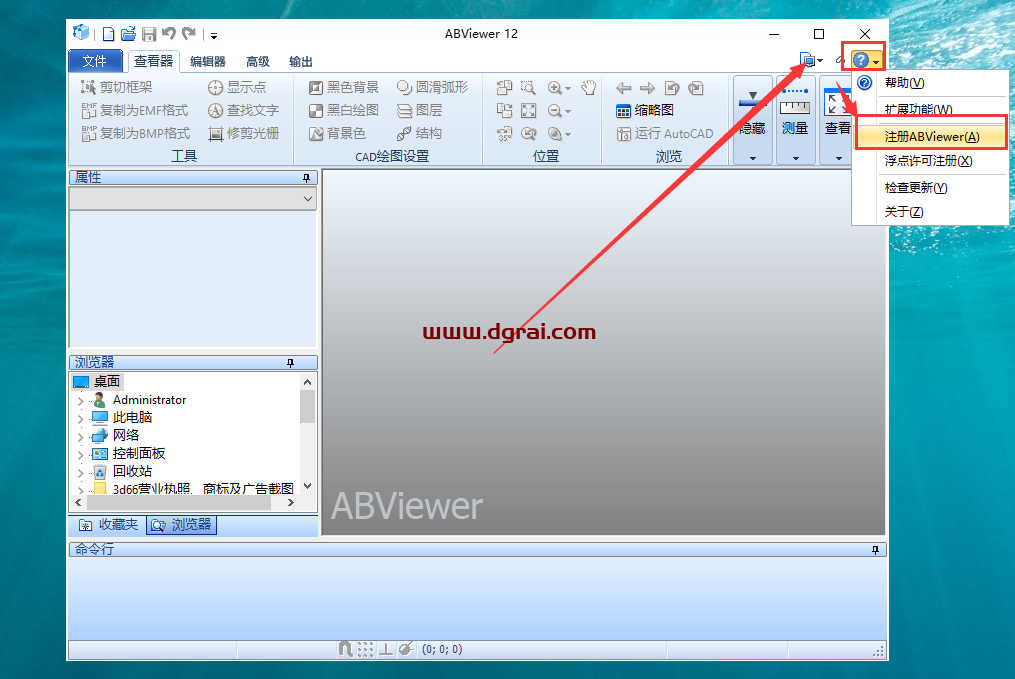Screen dimensions: 1015x679
Task: Pin the 浏览器 panel
Action: click(x=290, y=362)
